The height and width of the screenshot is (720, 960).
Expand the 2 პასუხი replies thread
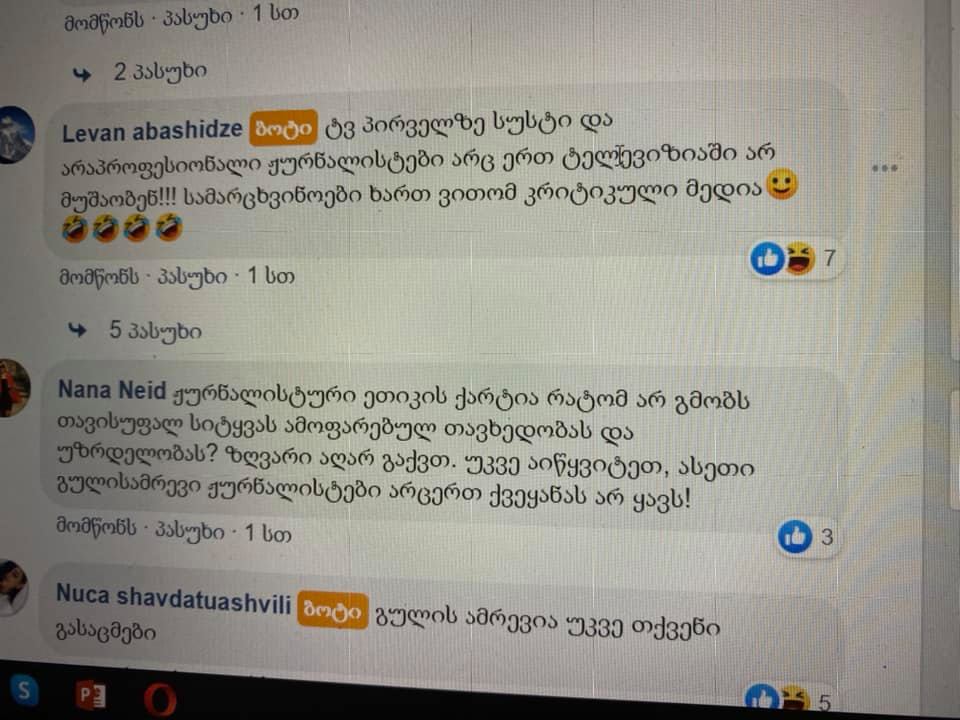point(160,72)
